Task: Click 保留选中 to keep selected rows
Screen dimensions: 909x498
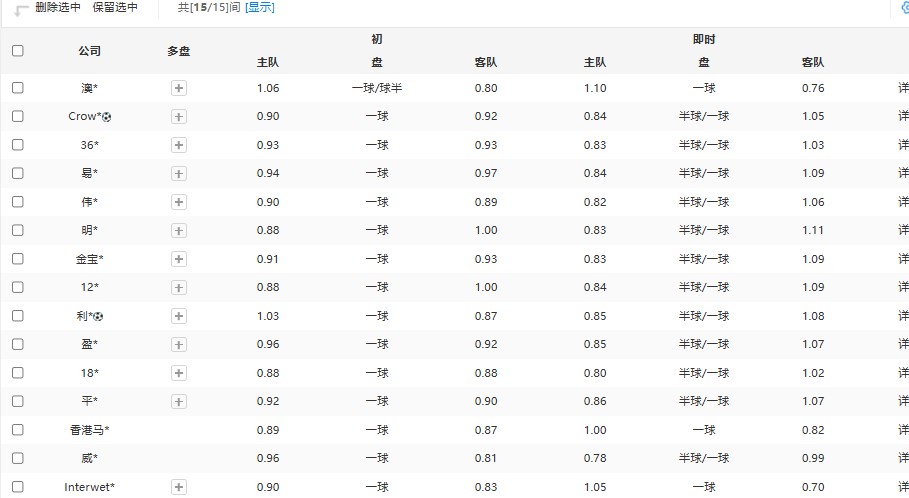Action: point(116,8)
